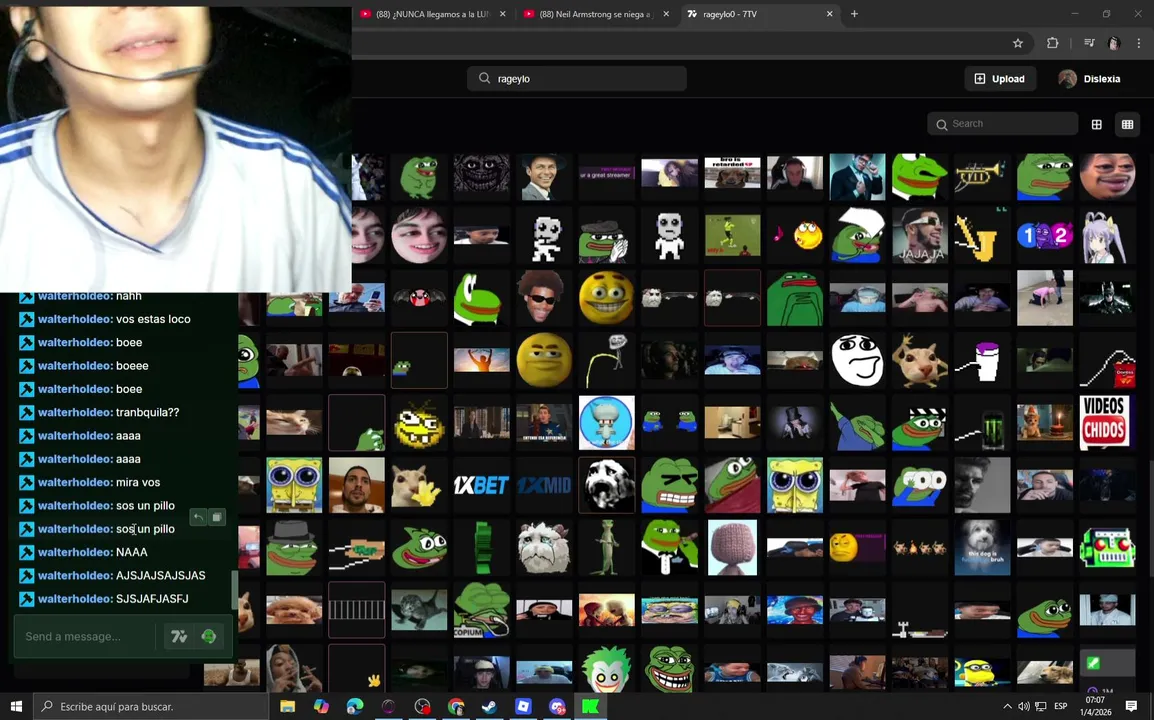This screenshot has width=1154, height=720.
Task: Switch to Google Chrome in the taskbar
Action: (x=456, y=706)
